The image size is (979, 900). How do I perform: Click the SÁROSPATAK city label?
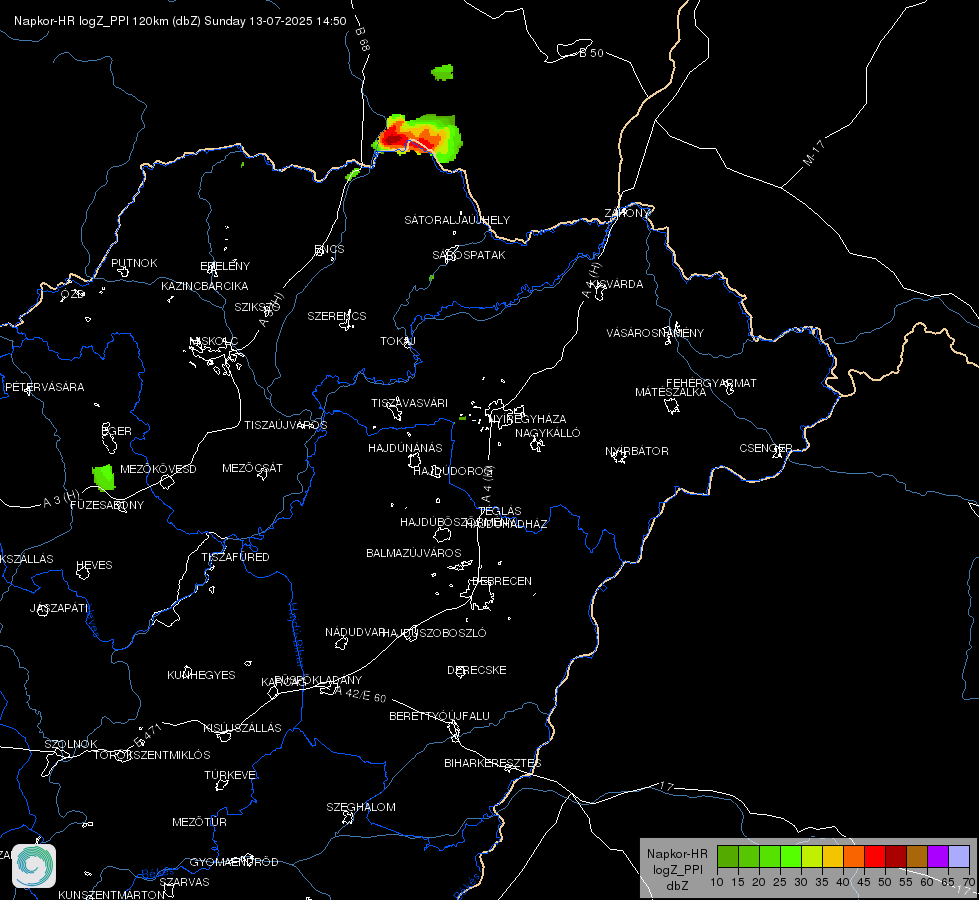[469, 255]
